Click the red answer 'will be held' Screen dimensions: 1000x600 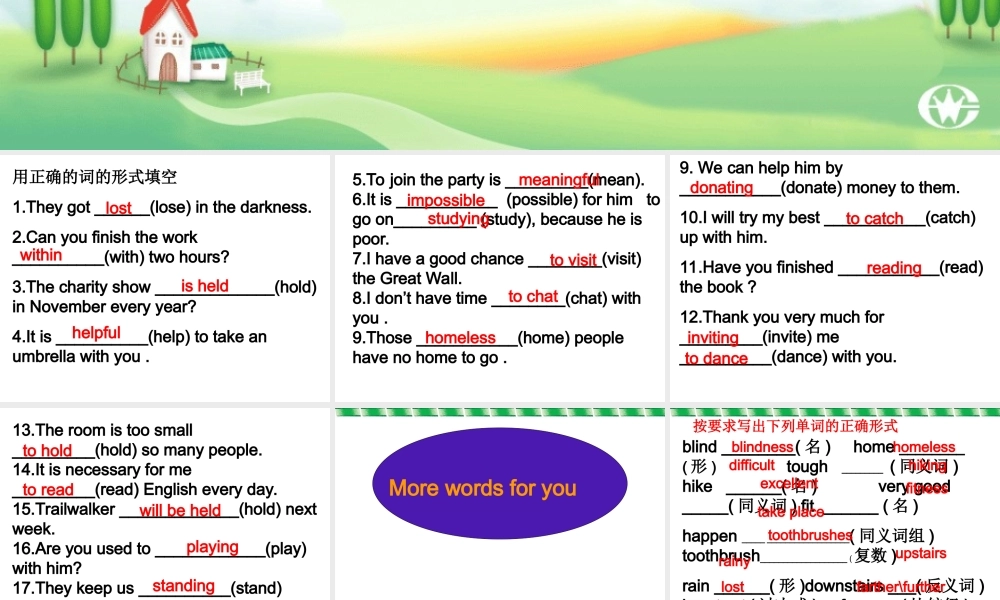coord(180,510)
